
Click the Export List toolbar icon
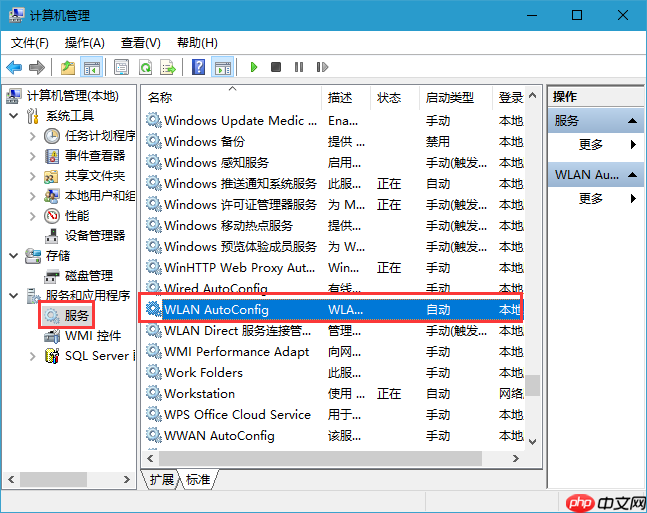(x=168, y=67)
